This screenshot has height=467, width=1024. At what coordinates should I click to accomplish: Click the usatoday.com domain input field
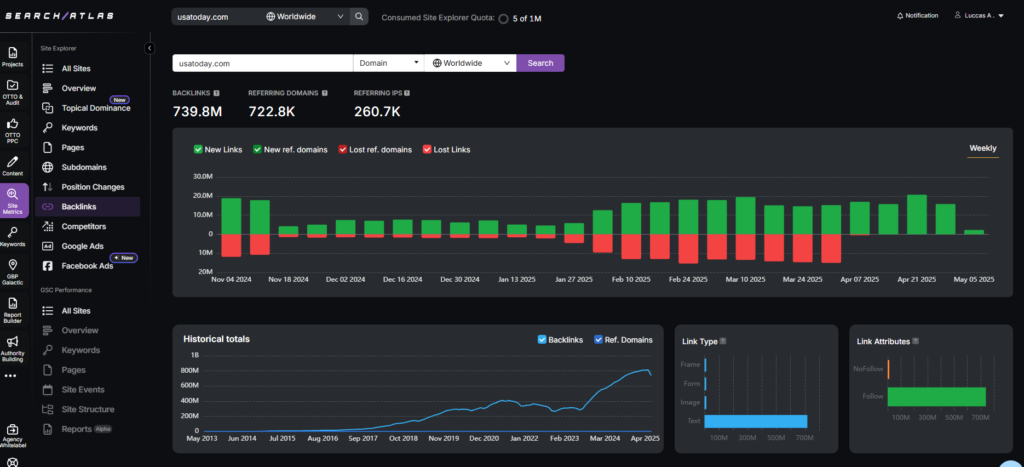[x=263, y=63]
